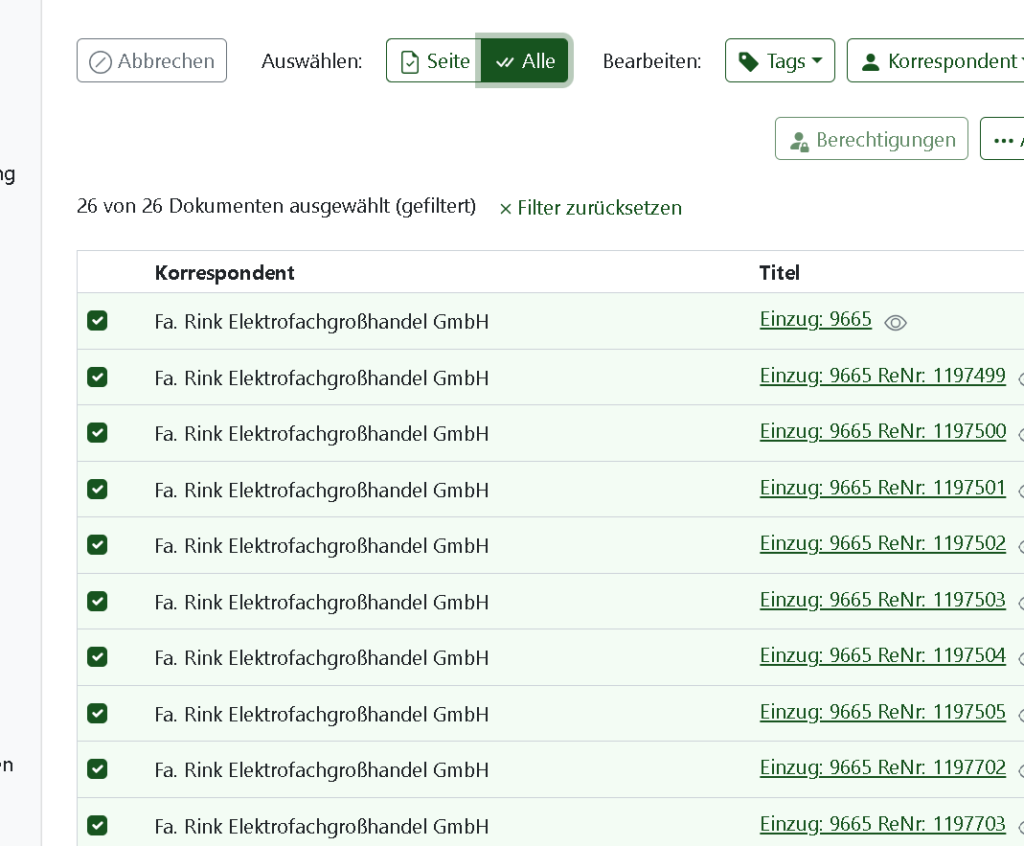Select the Seite page selection button
The image size is (1024, 846).
click(434, 61)
